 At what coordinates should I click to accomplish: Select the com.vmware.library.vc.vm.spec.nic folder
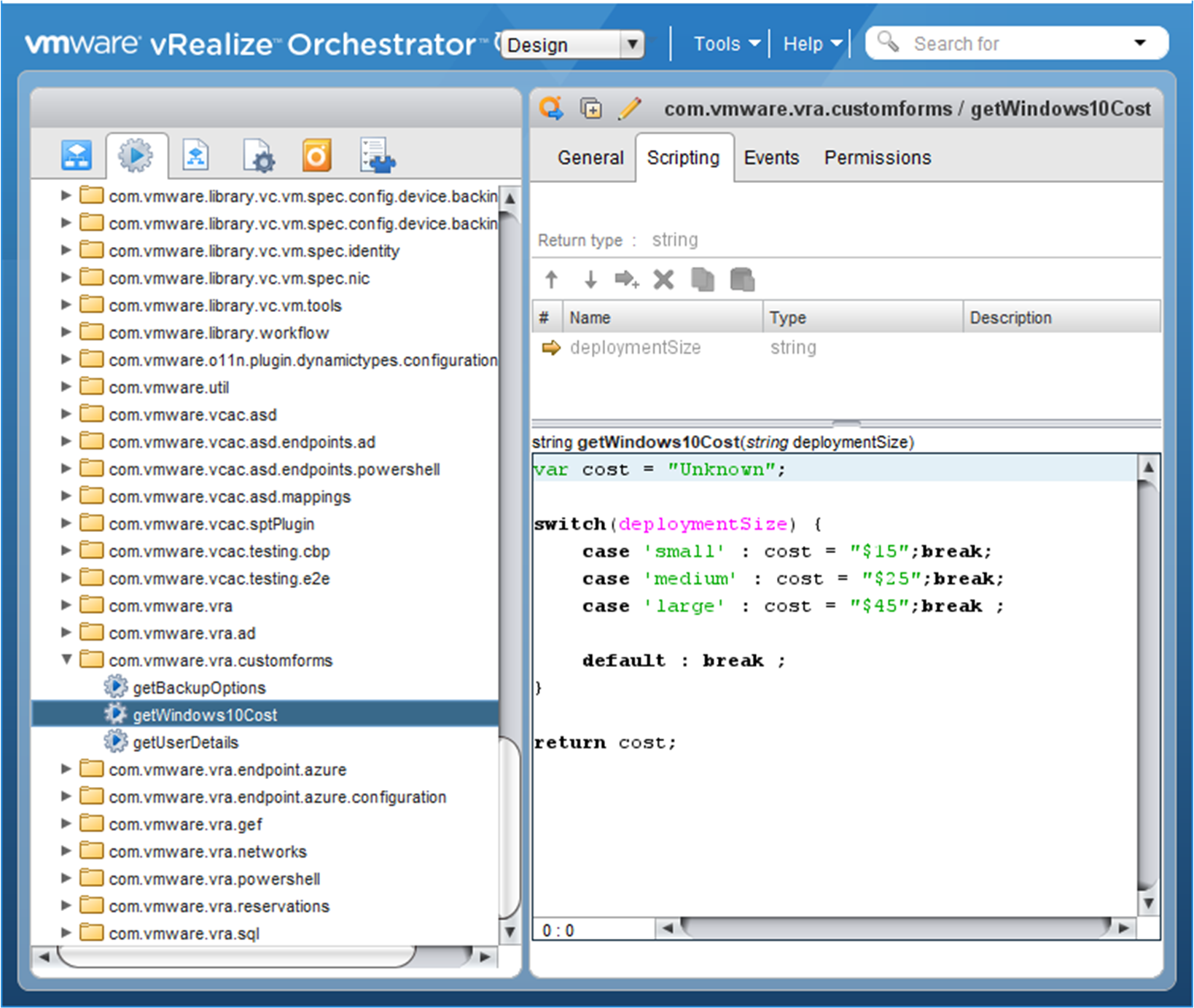pos(238,278)
